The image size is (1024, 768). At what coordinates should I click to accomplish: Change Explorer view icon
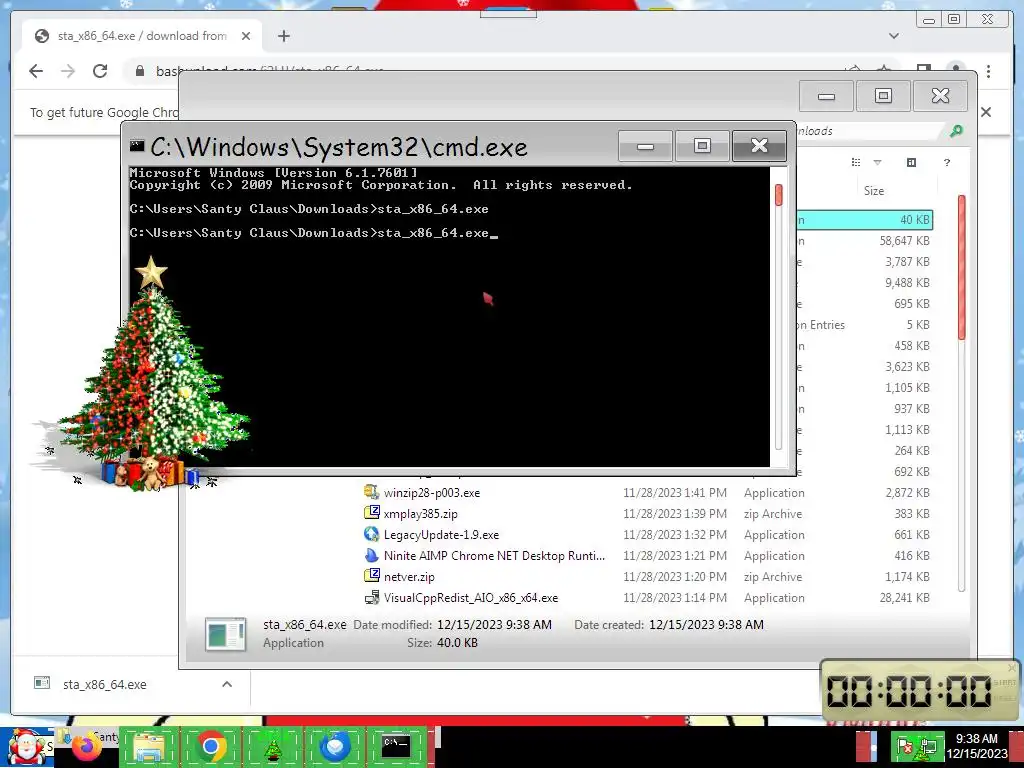point(856,163)
